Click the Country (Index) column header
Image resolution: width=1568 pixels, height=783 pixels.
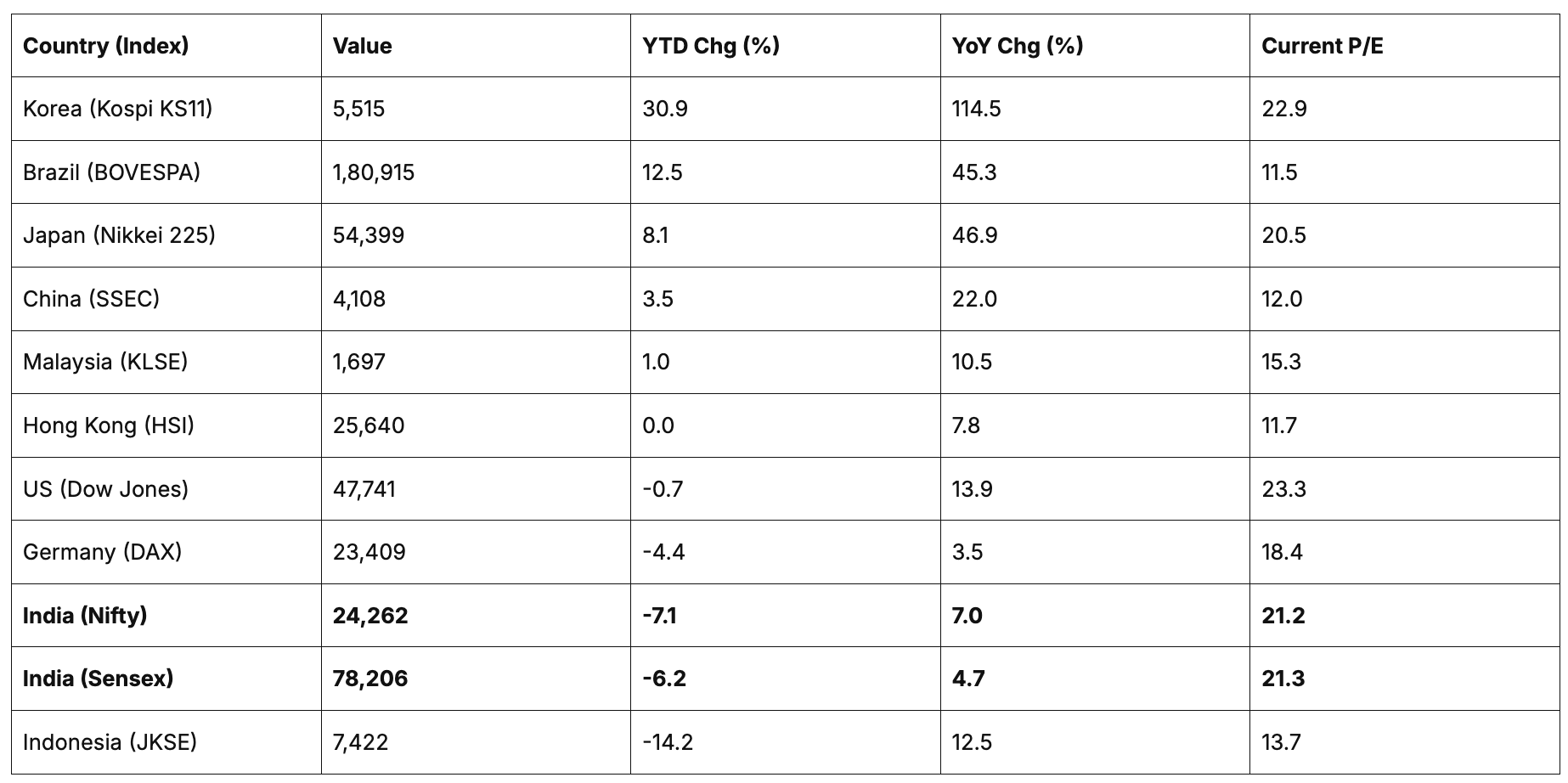pos(105,46)
